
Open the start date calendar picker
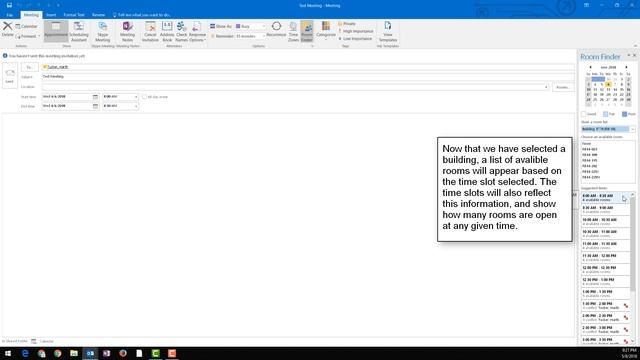click(95, 97)
